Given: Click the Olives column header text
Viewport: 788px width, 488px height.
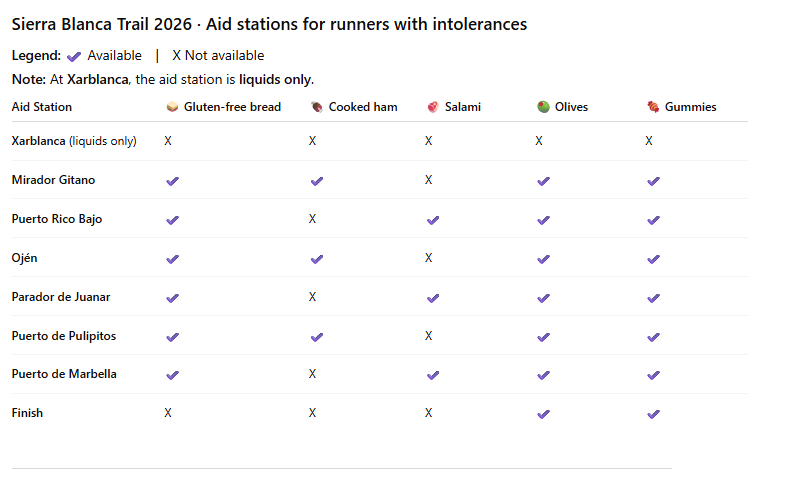Looking at the screenshot, I should [571, 107].
